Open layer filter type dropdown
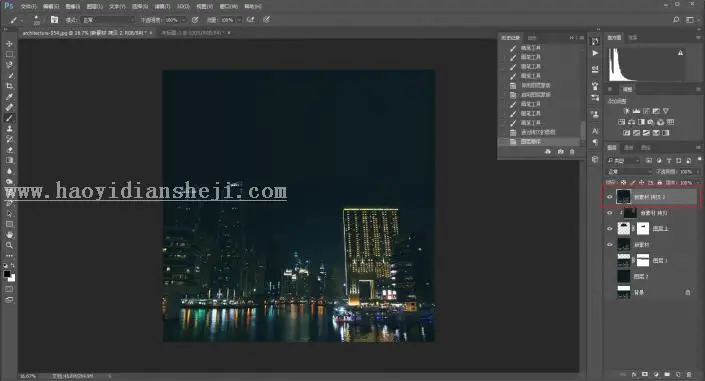The height and width of the screenshot is (381, 705). point(623,160)
